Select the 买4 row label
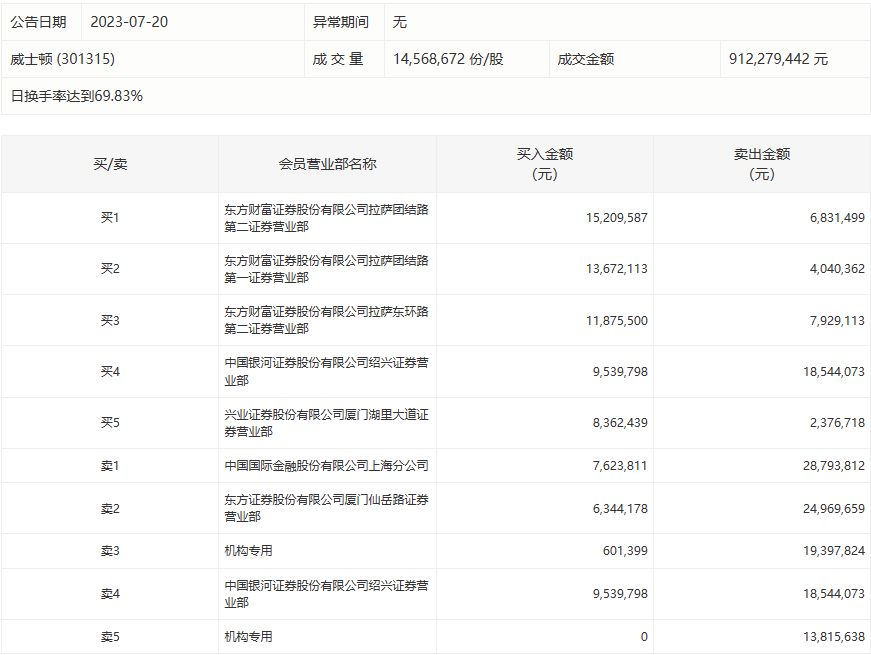 pyautogui.click(x=110, y=372)
